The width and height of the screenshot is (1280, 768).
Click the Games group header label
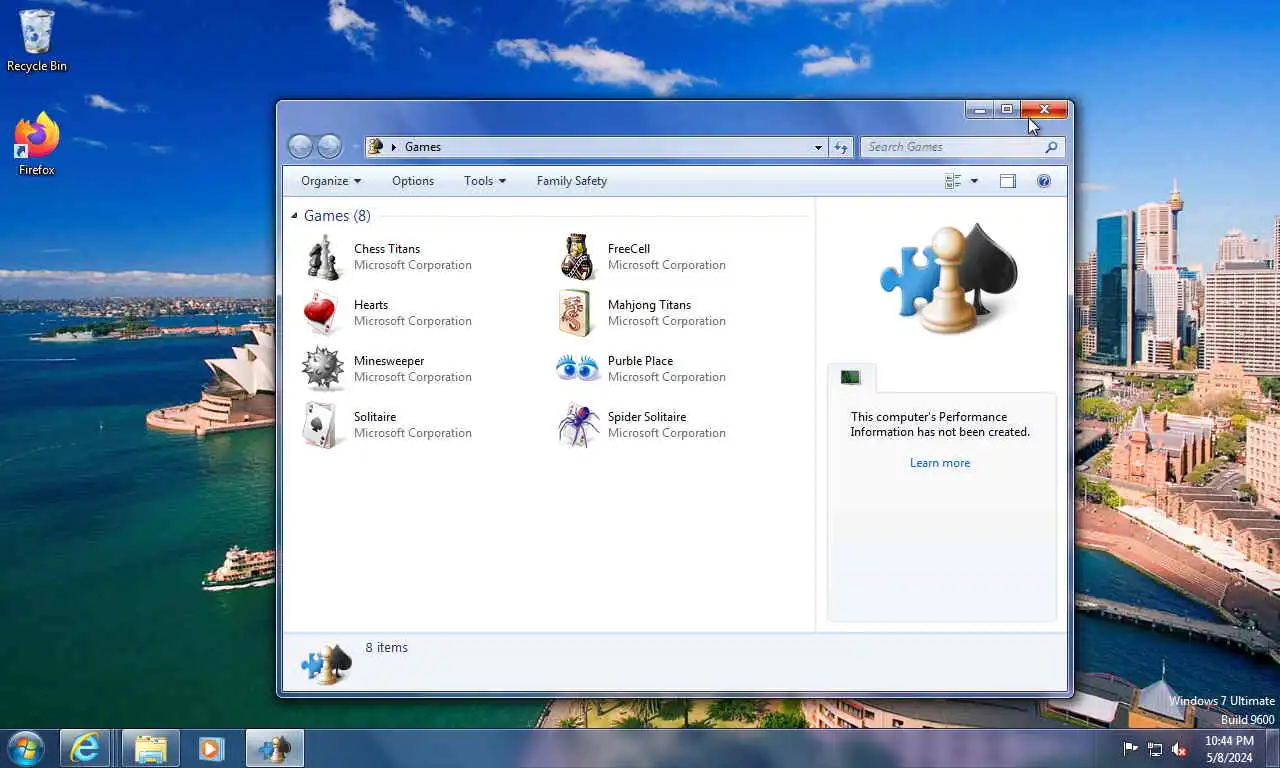(337, 216)
